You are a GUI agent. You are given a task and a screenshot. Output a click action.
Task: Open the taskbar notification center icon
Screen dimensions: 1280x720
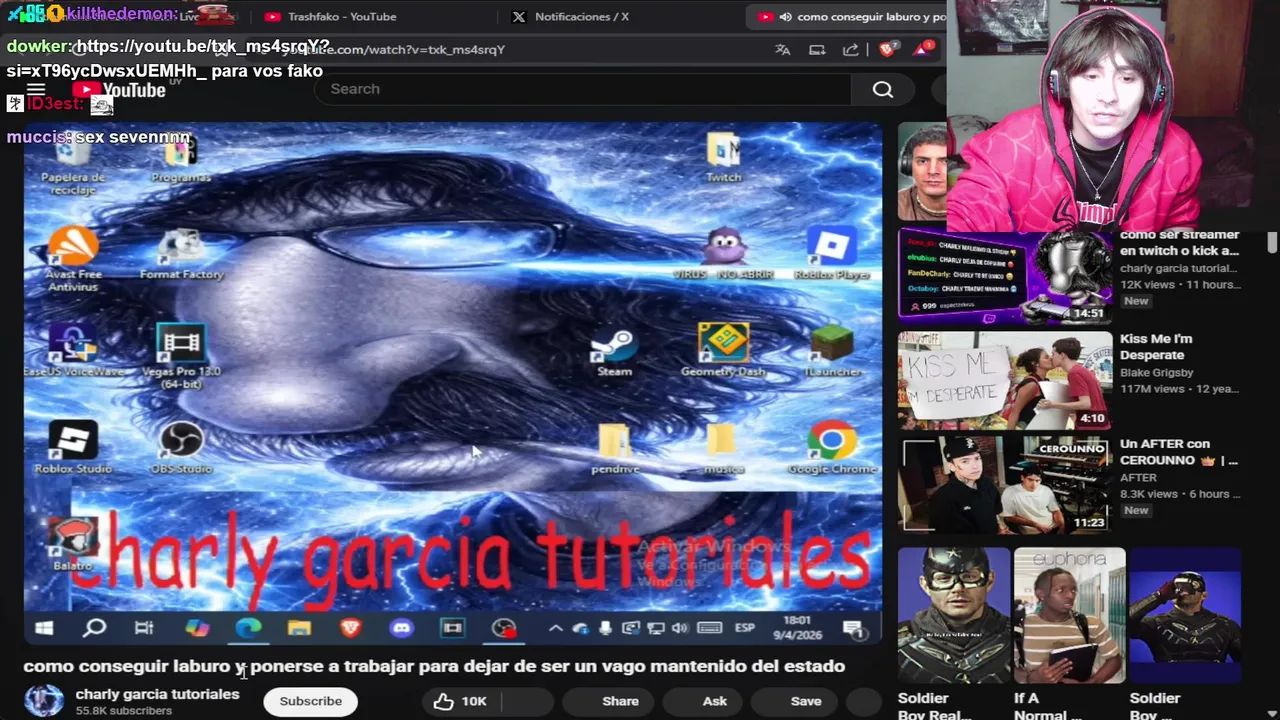853,628
